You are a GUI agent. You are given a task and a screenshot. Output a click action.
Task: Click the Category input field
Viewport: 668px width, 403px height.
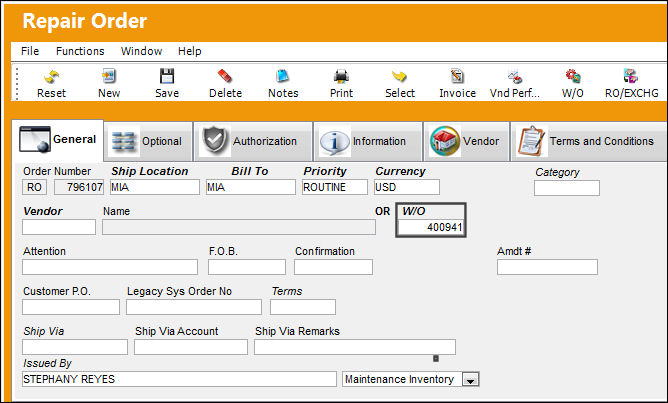tap(567, 188)
